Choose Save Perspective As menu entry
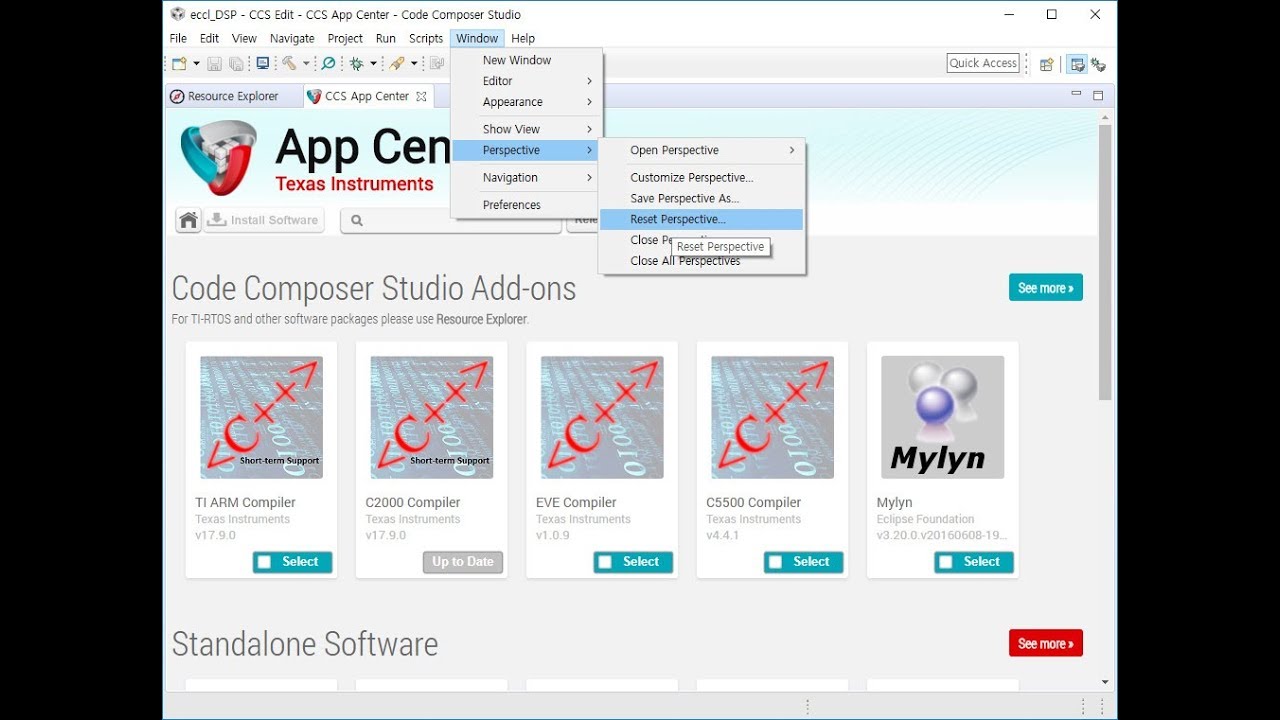 click(701, 198)
